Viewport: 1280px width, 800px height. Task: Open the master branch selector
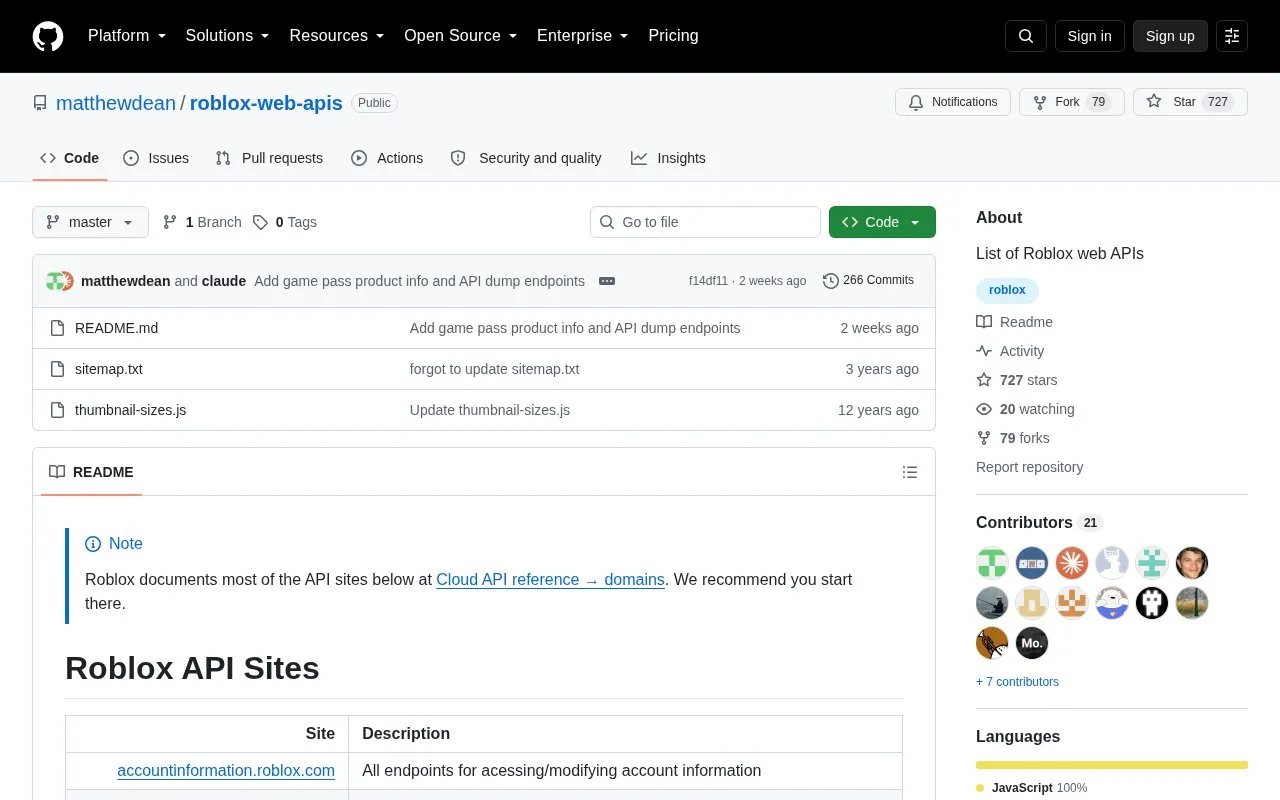pyautogui.click(x=90, y=222)
